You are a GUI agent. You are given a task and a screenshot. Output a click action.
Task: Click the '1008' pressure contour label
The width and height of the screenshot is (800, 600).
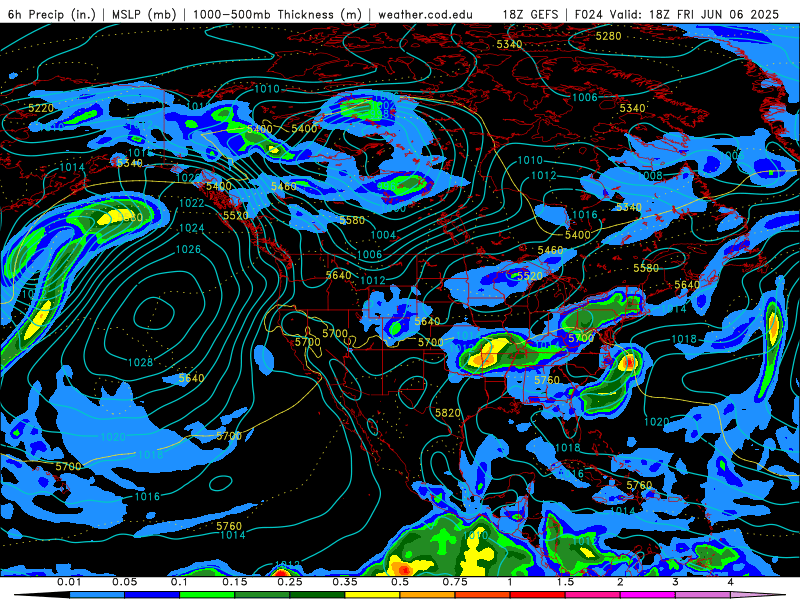650,176
